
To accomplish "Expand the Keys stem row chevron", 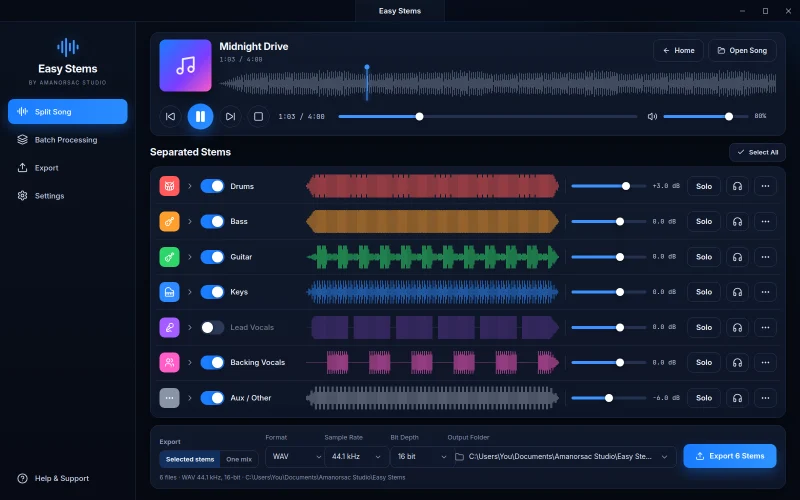I will pos(190,292).
